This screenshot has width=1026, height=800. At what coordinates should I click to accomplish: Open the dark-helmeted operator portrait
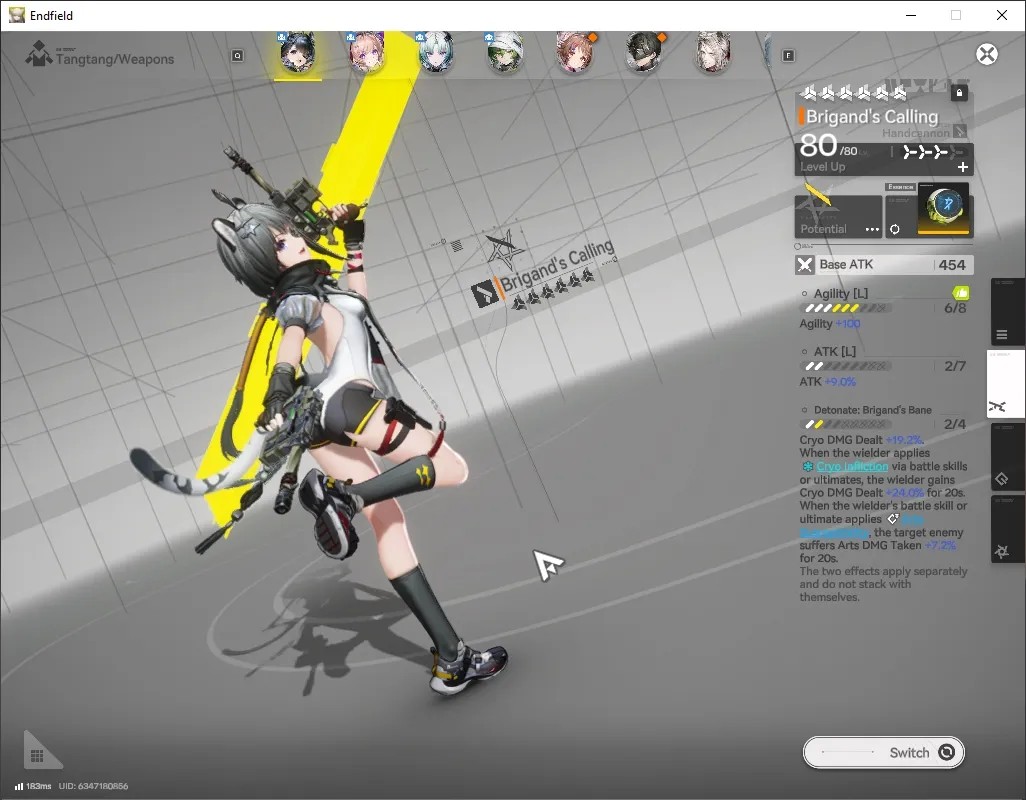[x=644, y=52]
